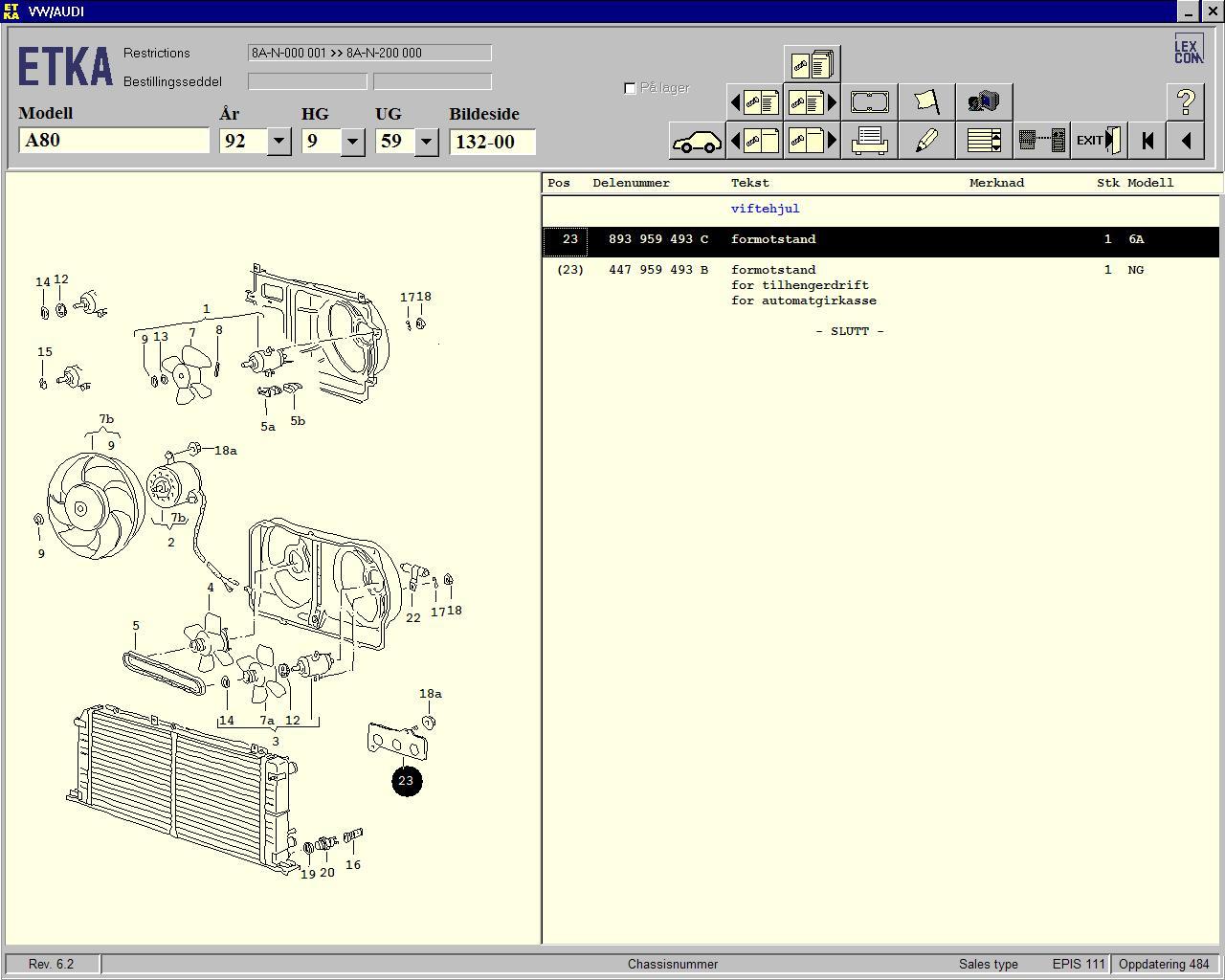Click the Modell column header in list
This screenshot has height=980, width=1225.
tap(1150, 183)
